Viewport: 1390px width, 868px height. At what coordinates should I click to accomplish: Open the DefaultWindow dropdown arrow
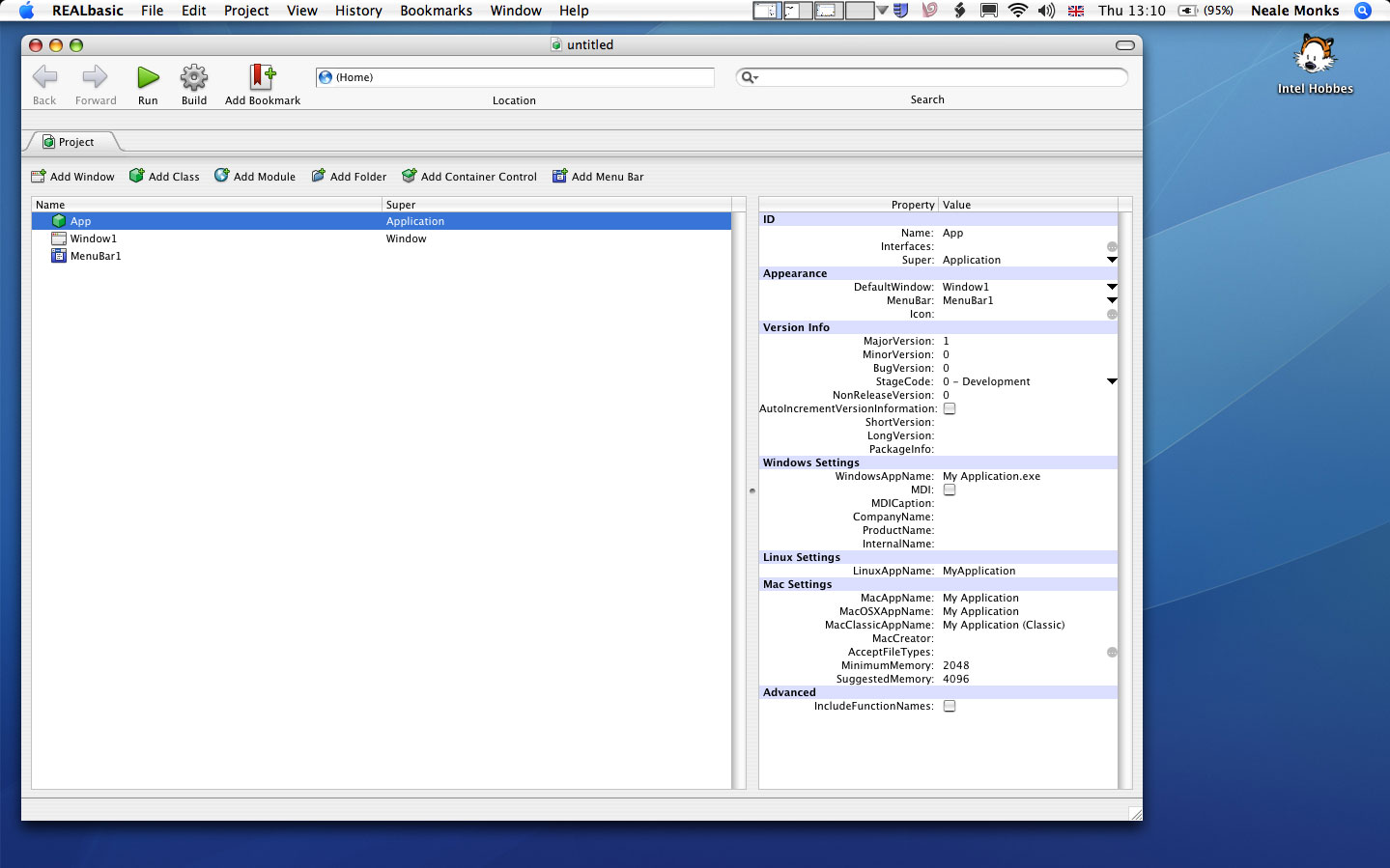tap(1112, 287)
